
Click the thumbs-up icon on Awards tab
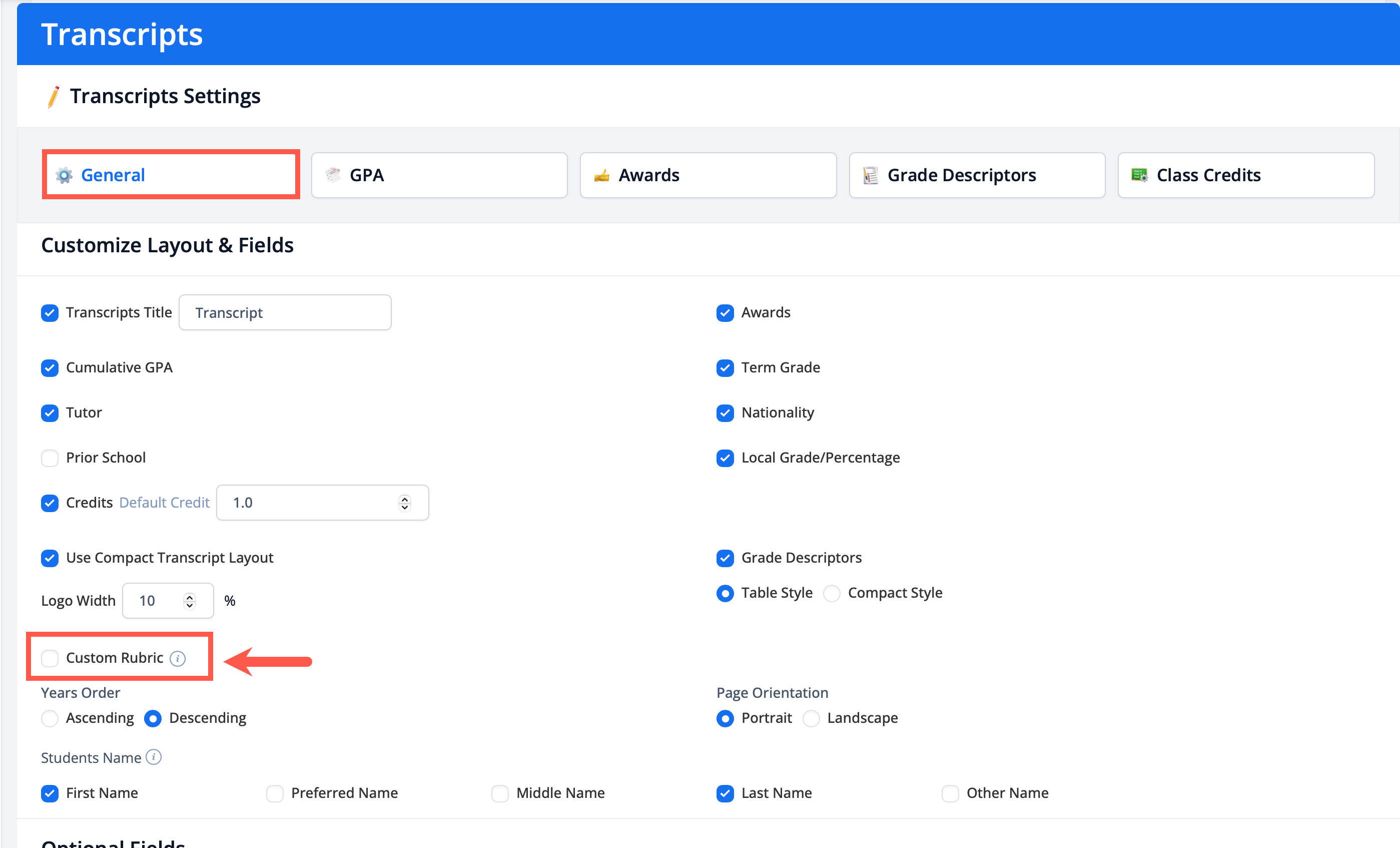pos(602,175)
